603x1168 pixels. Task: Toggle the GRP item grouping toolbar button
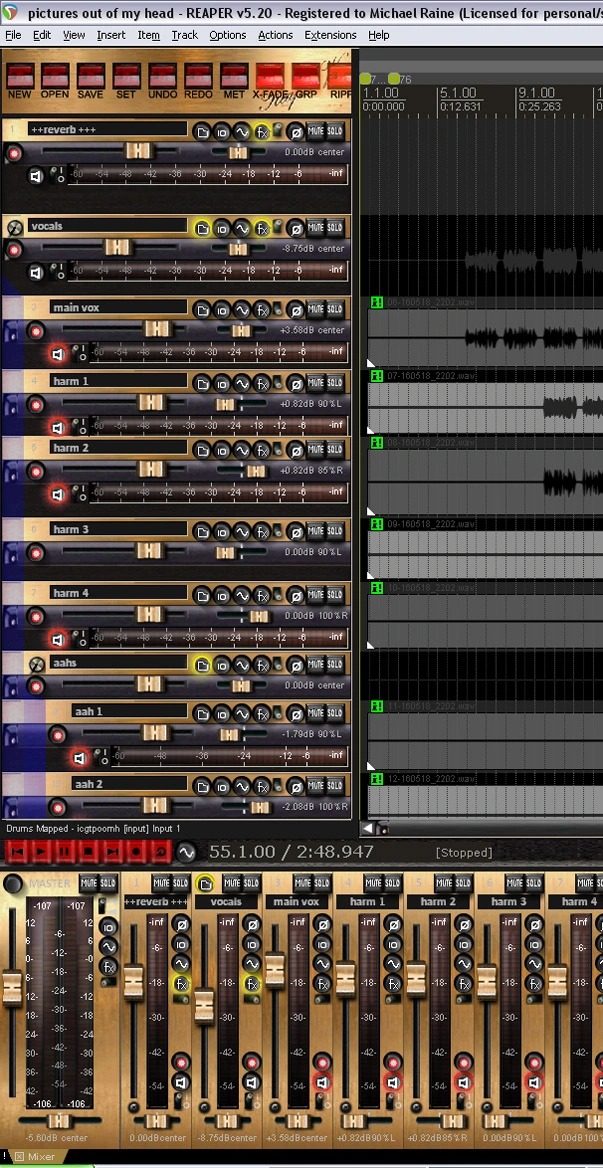305,81
